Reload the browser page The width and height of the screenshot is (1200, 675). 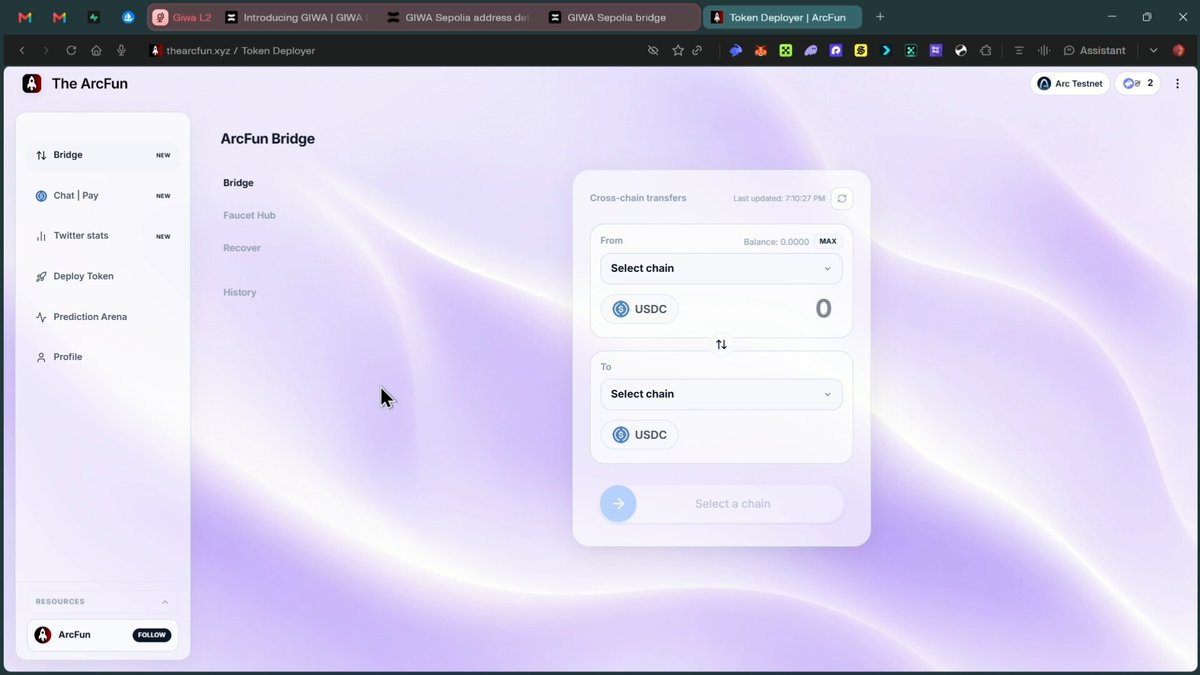71,50
